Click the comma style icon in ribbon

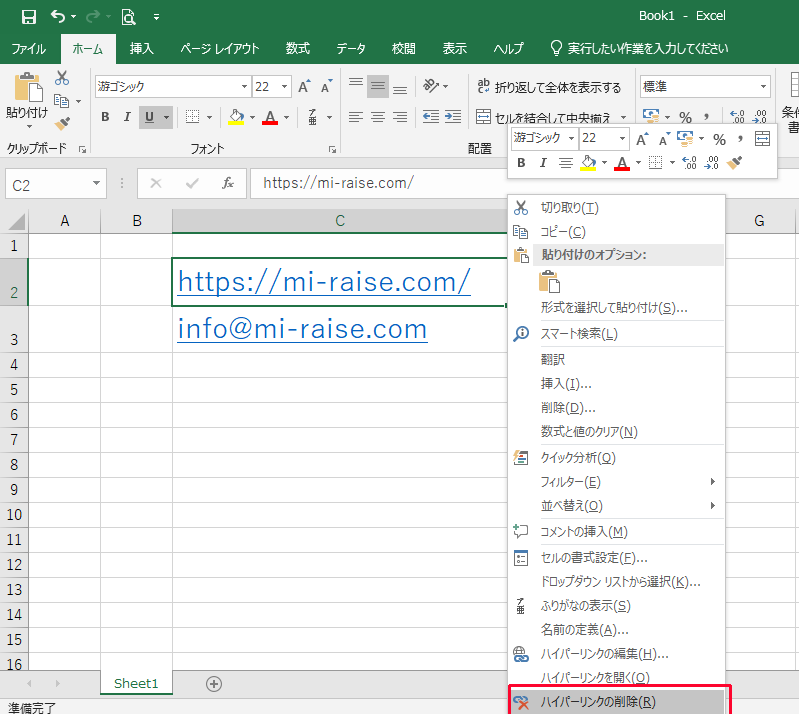(x=707, y=117)
